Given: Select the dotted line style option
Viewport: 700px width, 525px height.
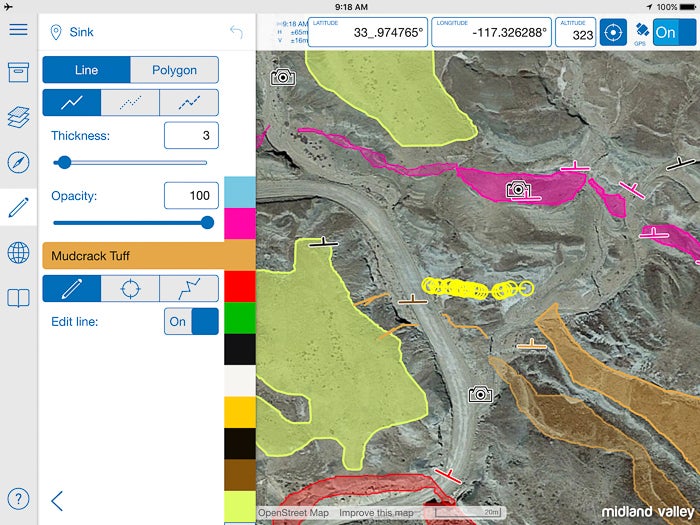Looking at the screenshot, I should tap(130, 102).
